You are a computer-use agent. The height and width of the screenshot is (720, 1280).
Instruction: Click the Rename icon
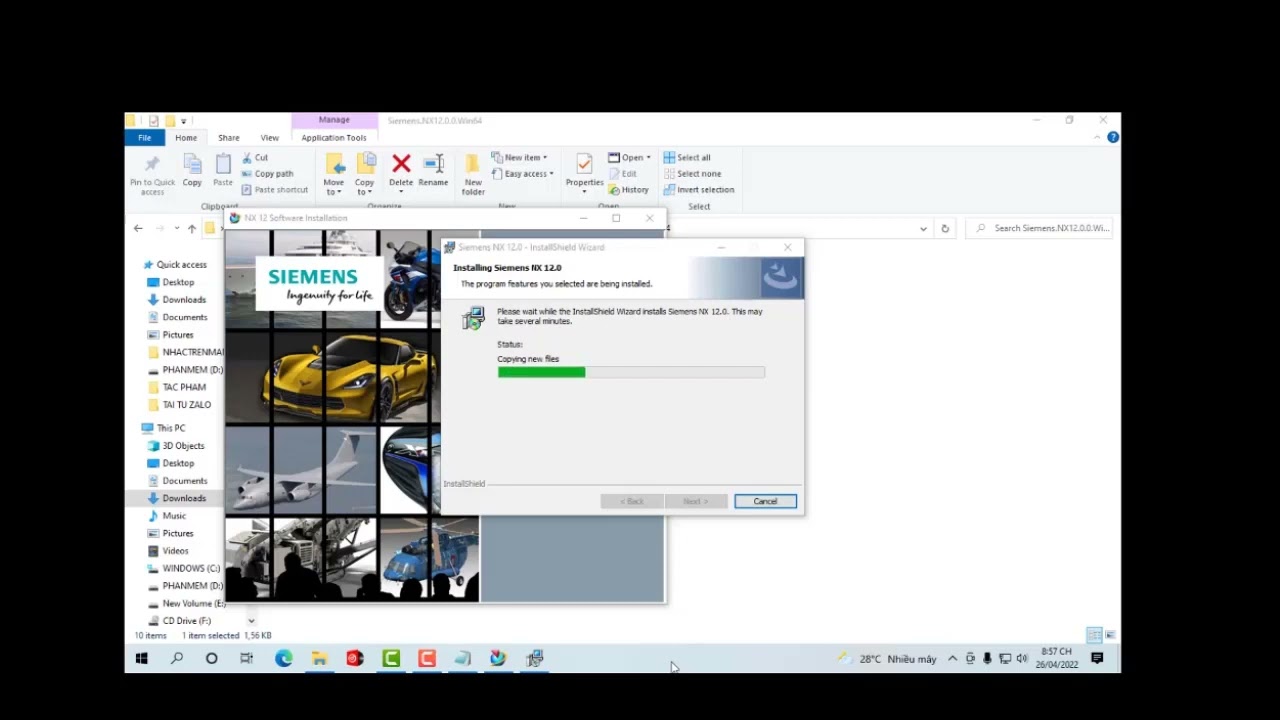(x=433, y=163)
